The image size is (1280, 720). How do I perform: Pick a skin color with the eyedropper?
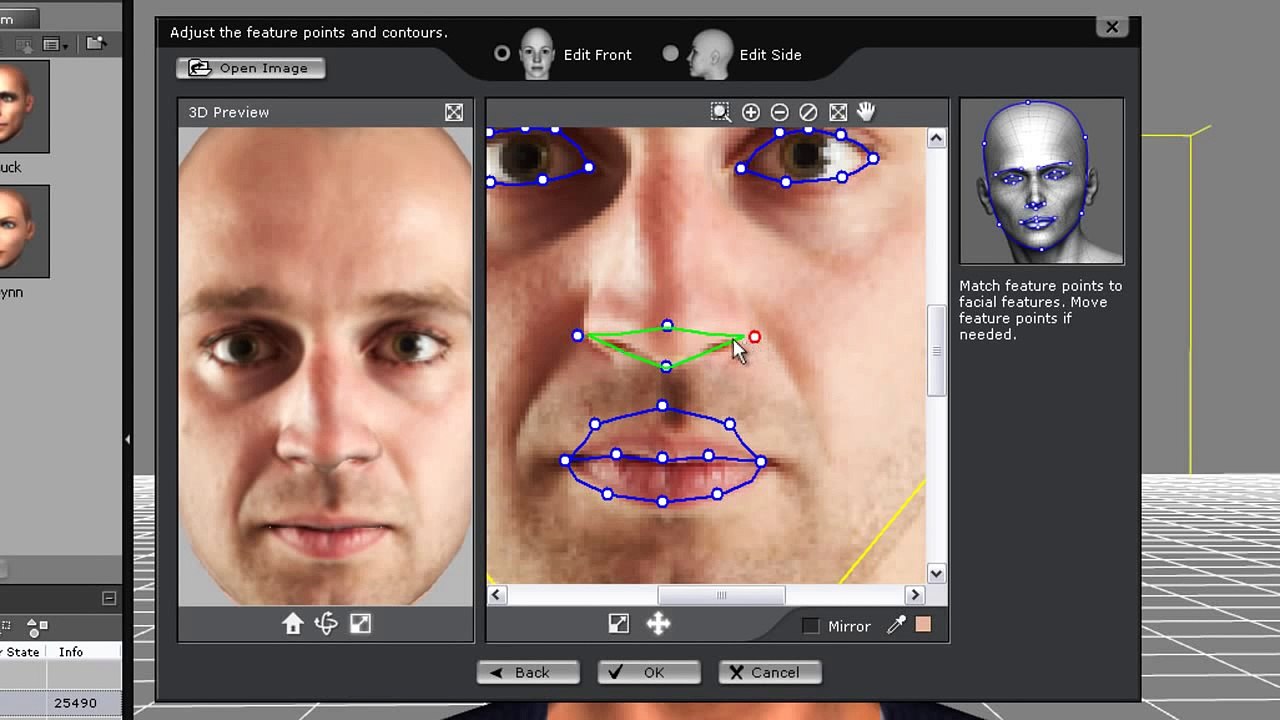[896, 624]
